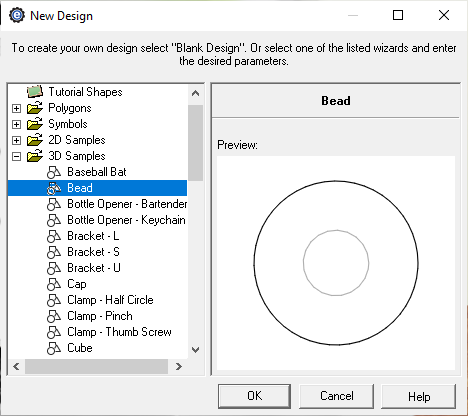Click the shape icon beside Bead
The width and height of the screenshot is (468, 416).
click(54, 188)
